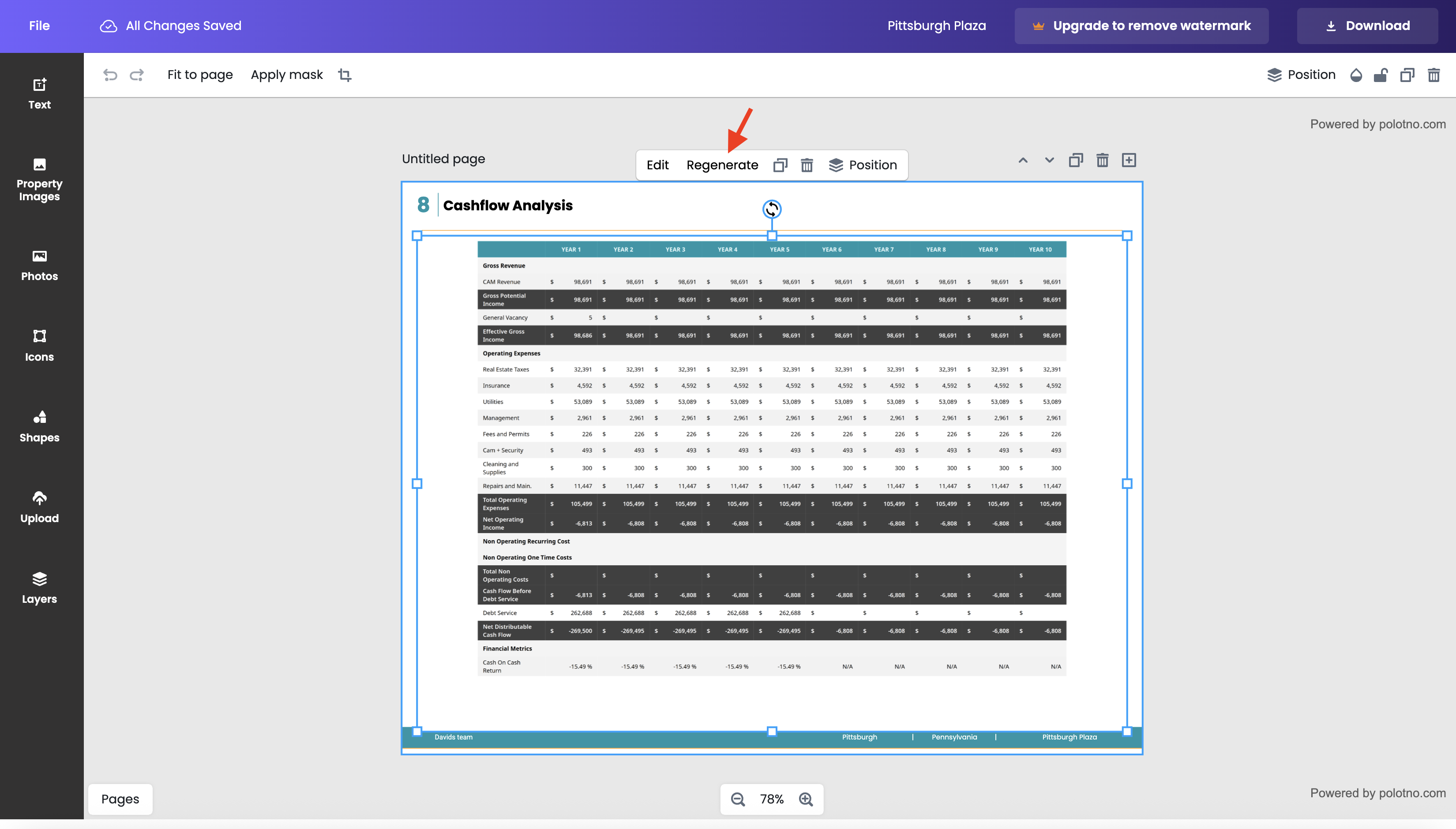
Task: Click the undo arrow icon
Action: click(110, 75)
